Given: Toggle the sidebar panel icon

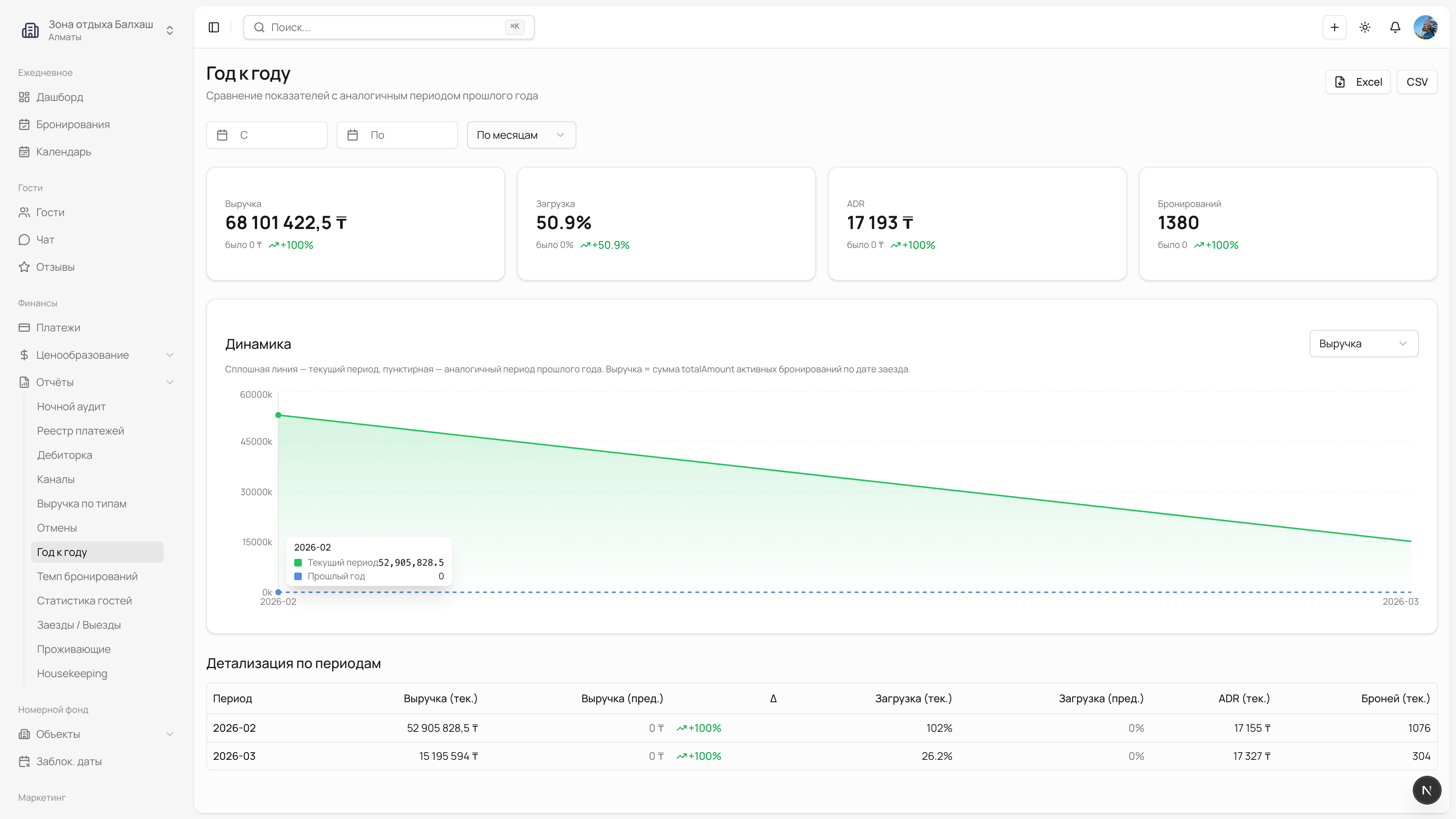Looking at the screenshot, I should tap(213, 27).
